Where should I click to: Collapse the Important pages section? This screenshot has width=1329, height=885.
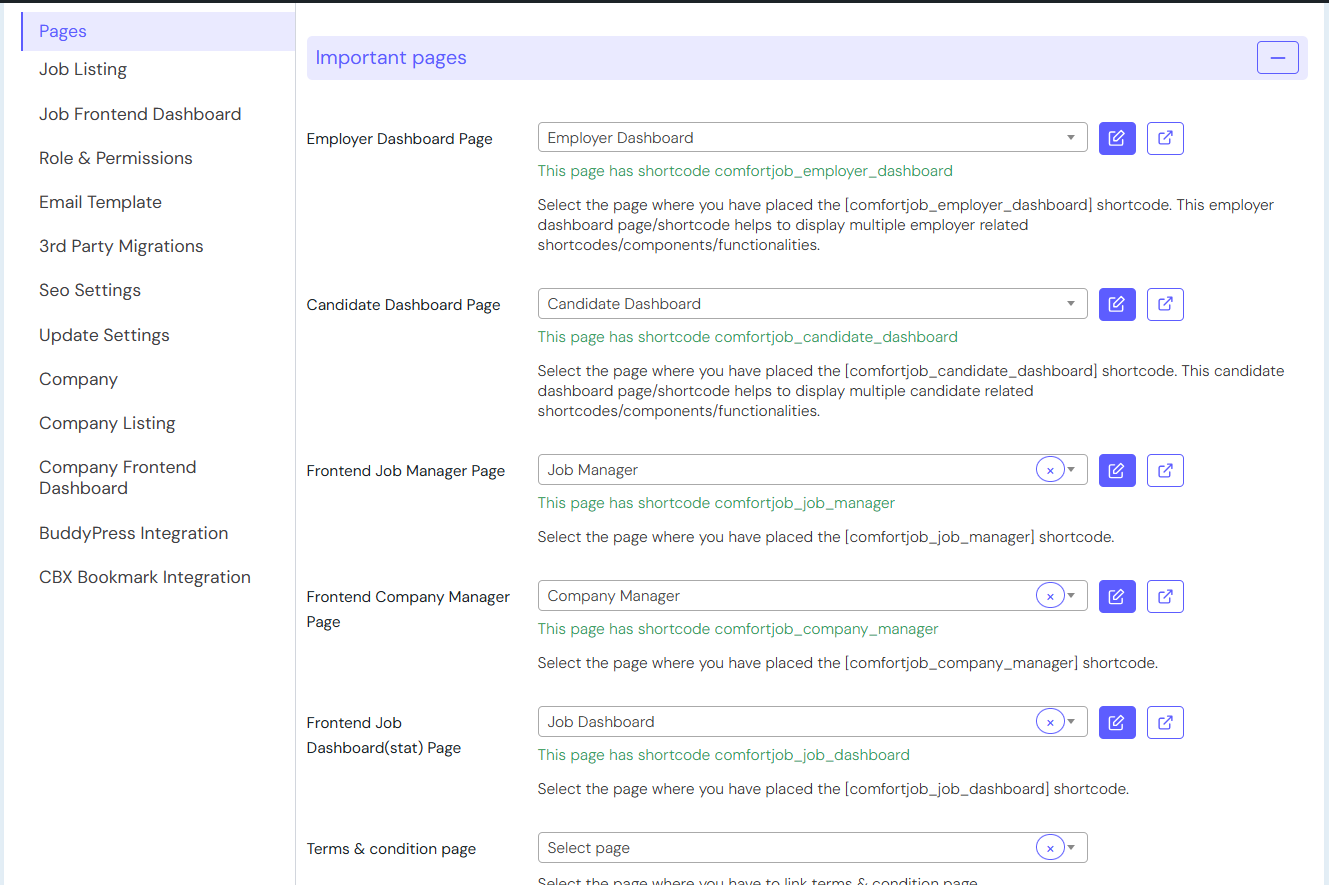coord(1277,58)
